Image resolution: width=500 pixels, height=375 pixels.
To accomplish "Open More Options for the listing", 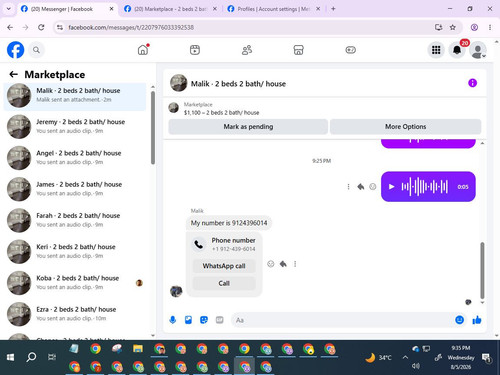I will tap(405, 127).
